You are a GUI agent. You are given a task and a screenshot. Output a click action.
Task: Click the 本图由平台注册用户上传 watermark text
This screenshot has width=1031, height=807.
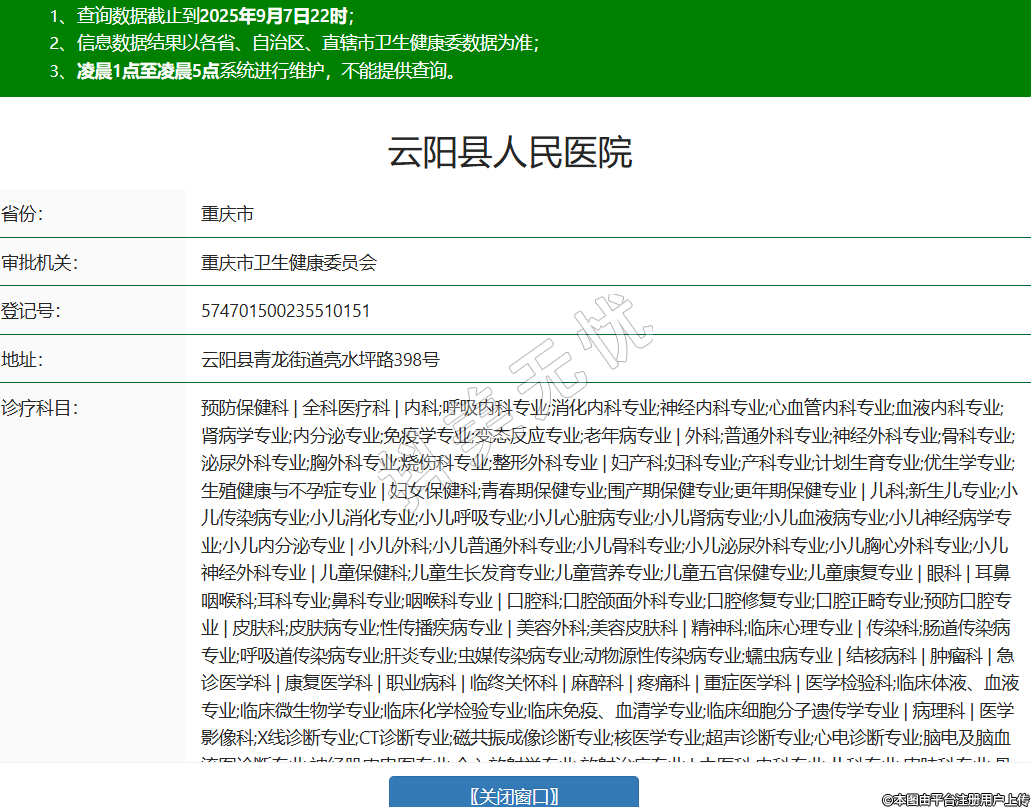click(x=955, y=798)
